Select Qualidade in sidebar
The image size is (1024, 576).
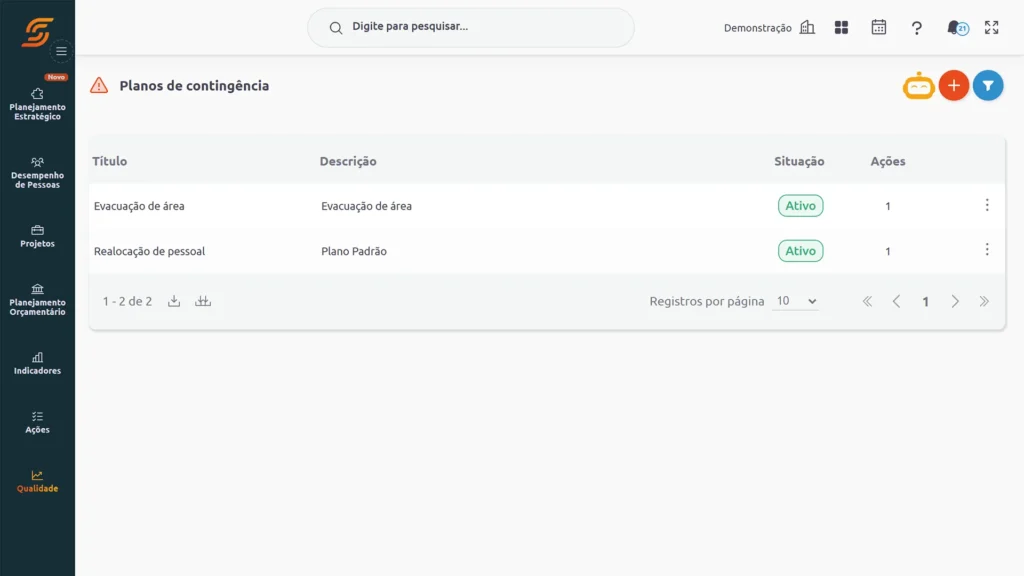coord(37,481)
